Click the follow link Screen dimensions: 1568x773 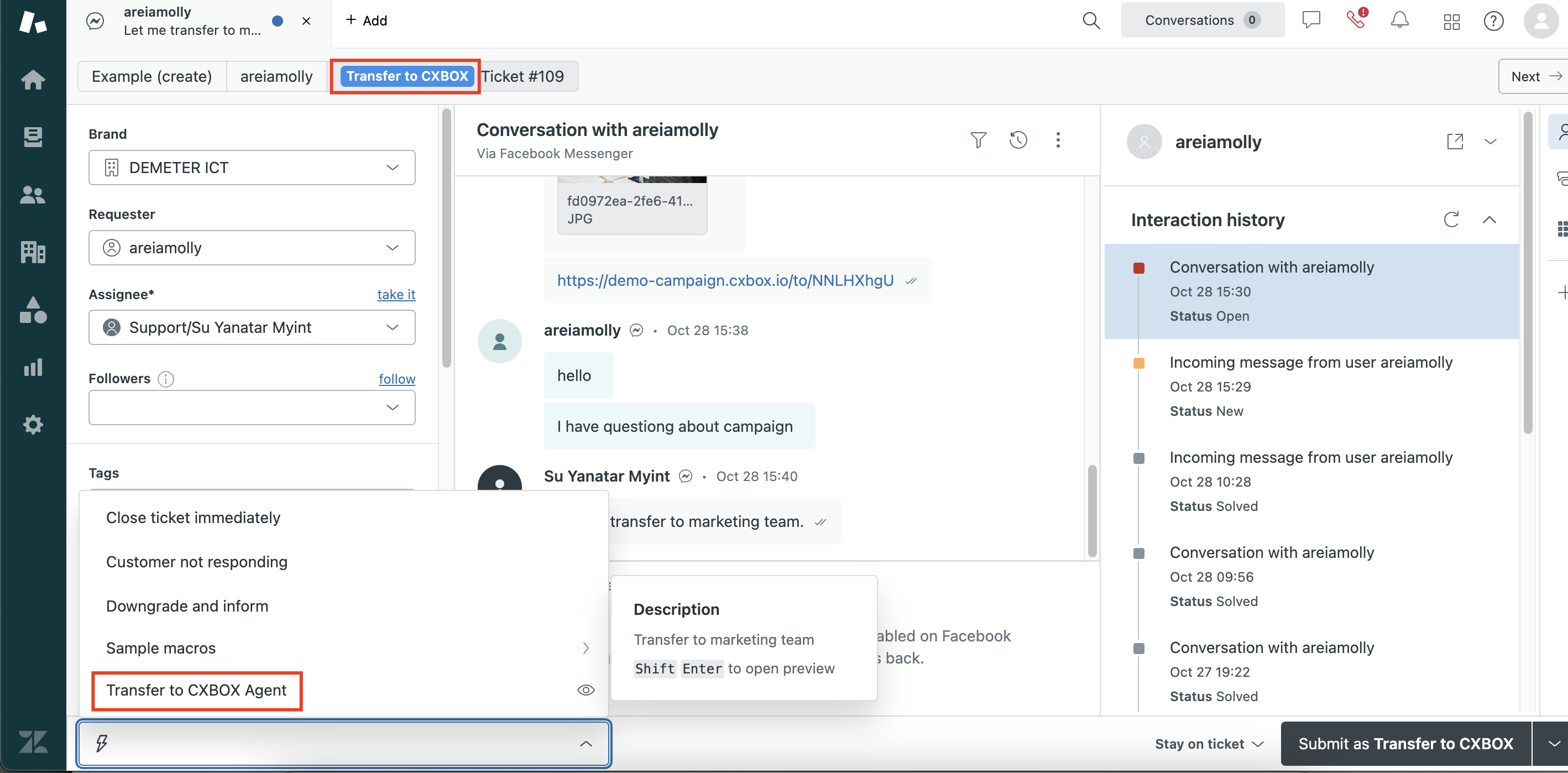click(397, 379)
